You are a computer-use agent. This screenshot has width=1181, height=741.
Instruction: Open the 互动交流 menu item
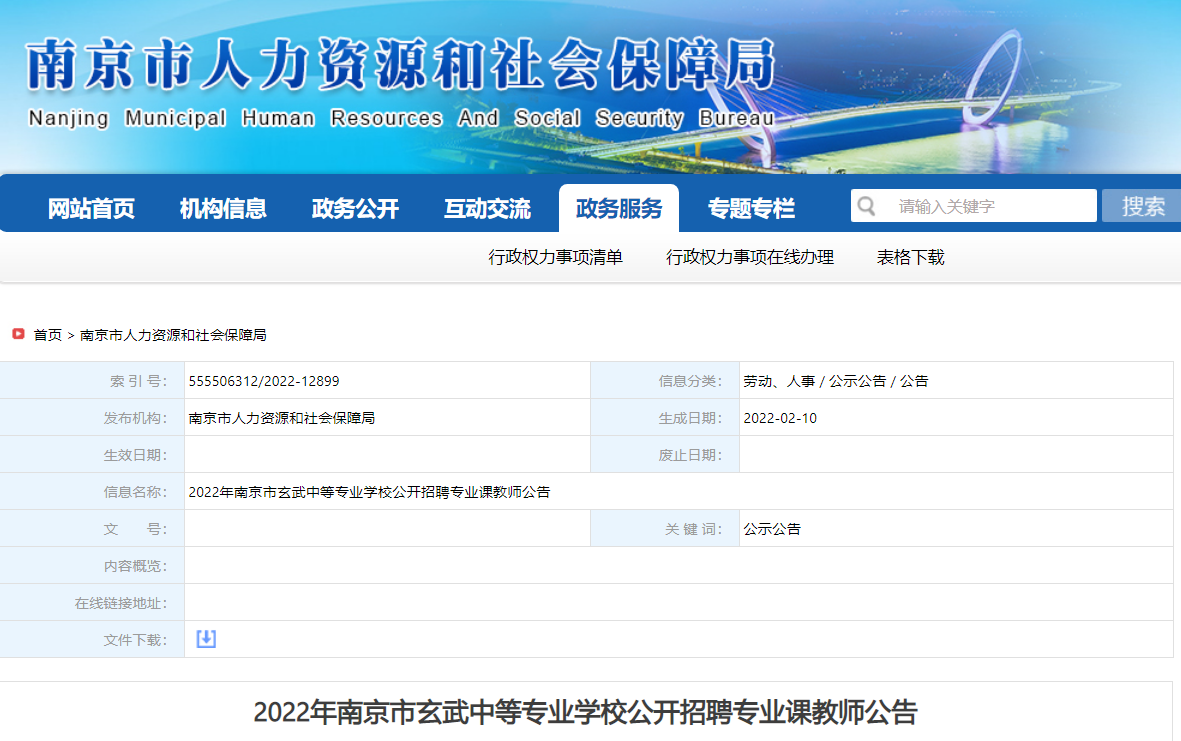487,209
